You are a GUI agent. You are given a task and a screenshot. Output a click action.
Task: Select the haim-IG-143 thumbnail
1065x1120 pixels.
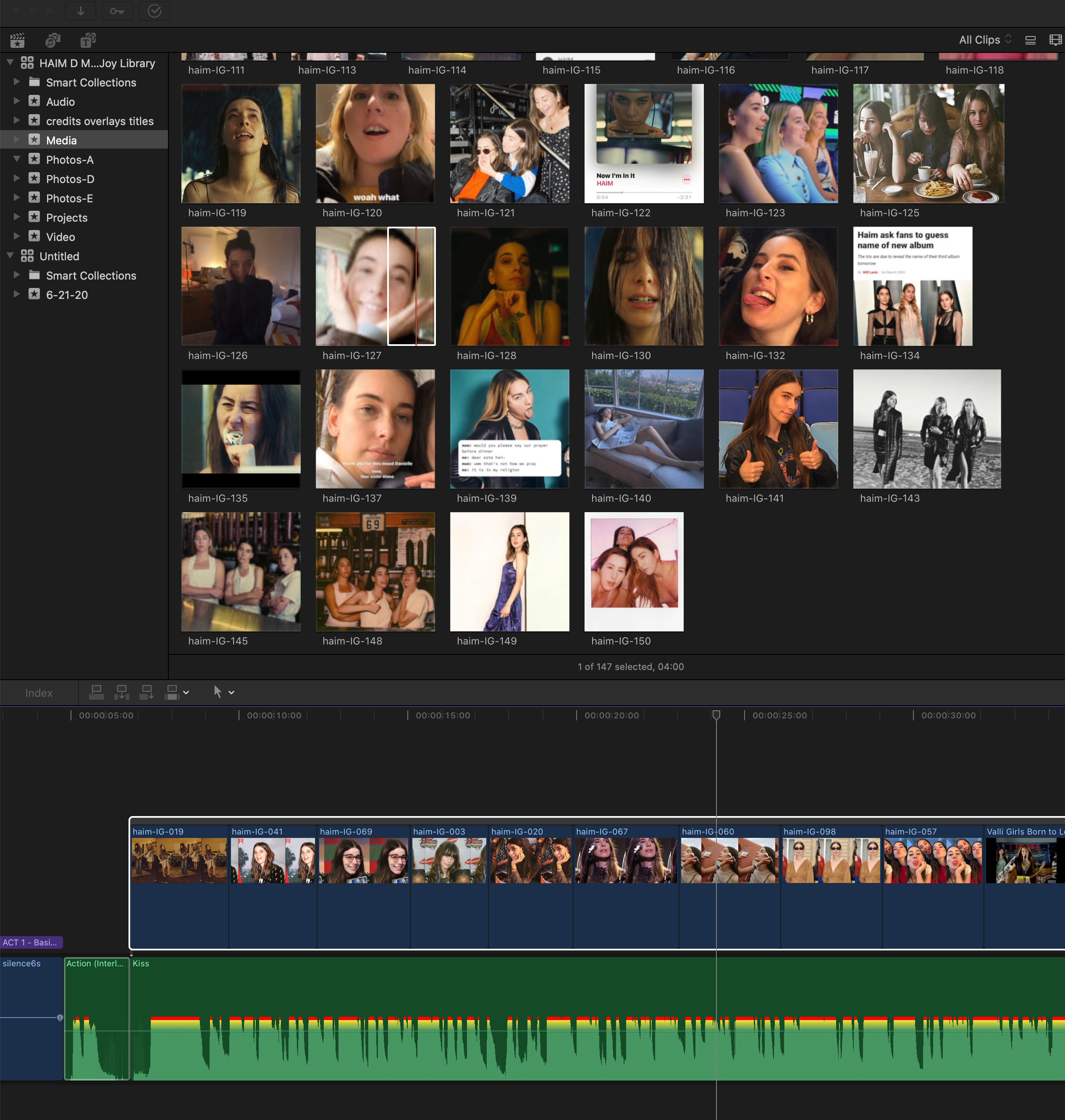pos(926,429)
